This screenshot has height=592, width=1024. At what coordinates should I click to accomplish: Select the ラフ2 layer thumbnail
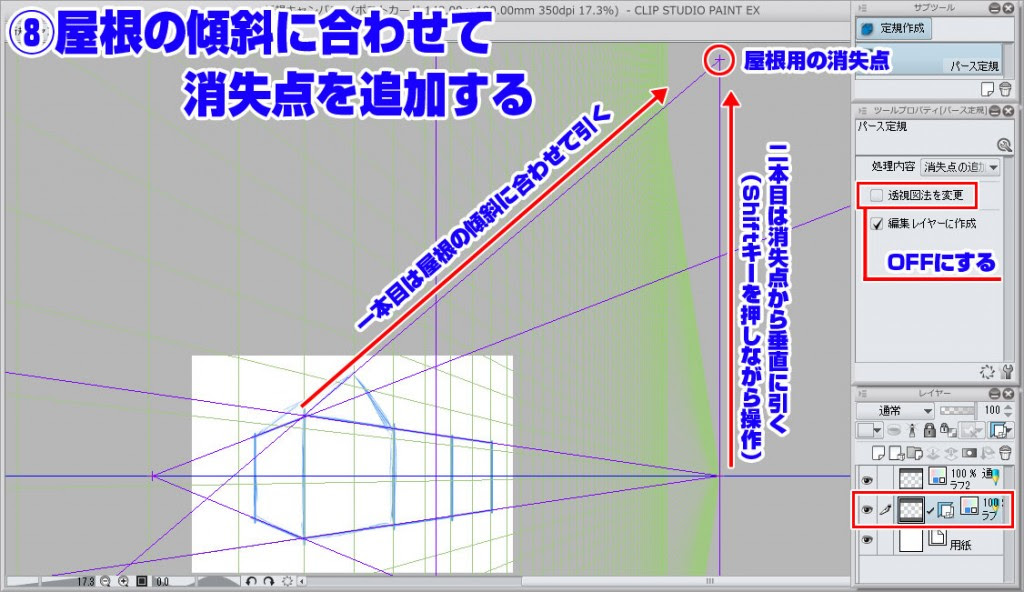click(911, 479)
